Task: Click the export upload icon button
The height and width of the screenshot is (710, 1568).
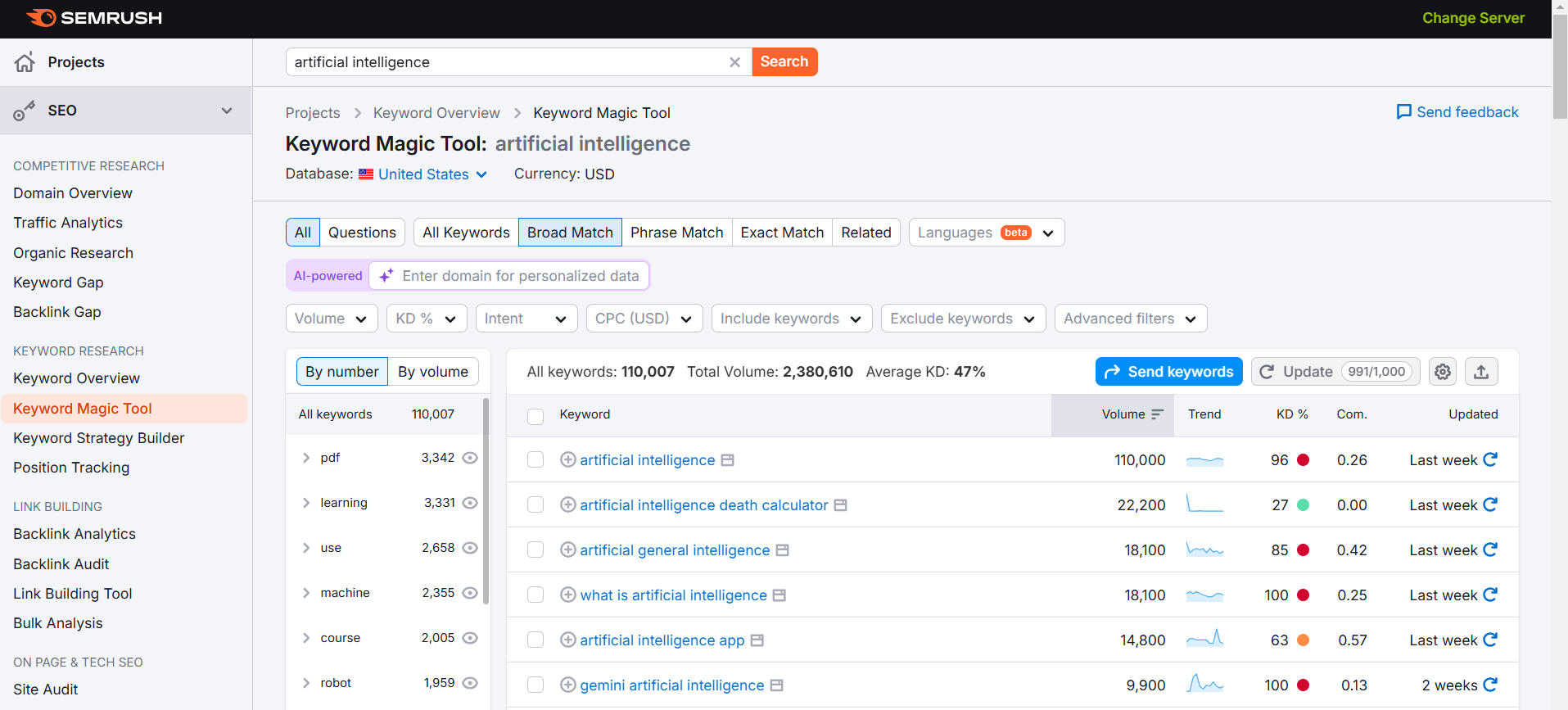Action: point(1481,372)
